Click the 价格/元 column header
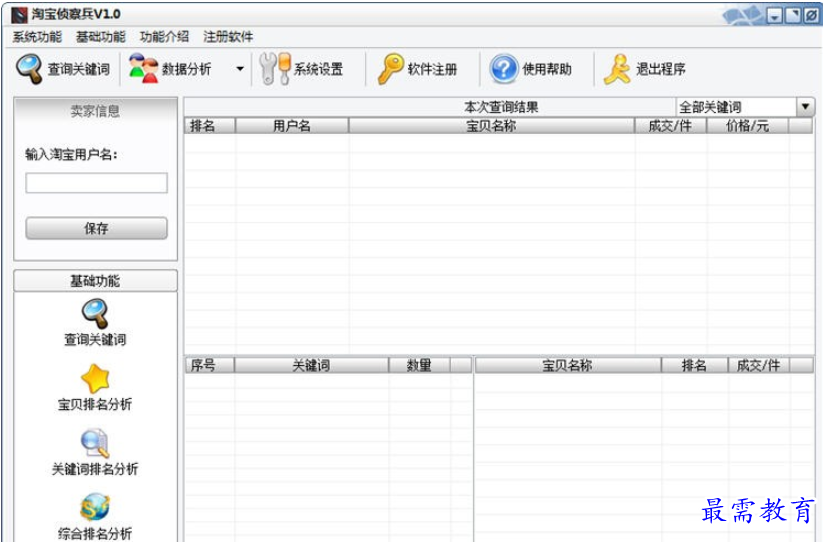Viewport: 823px width, 542px height. click(747, 126)
